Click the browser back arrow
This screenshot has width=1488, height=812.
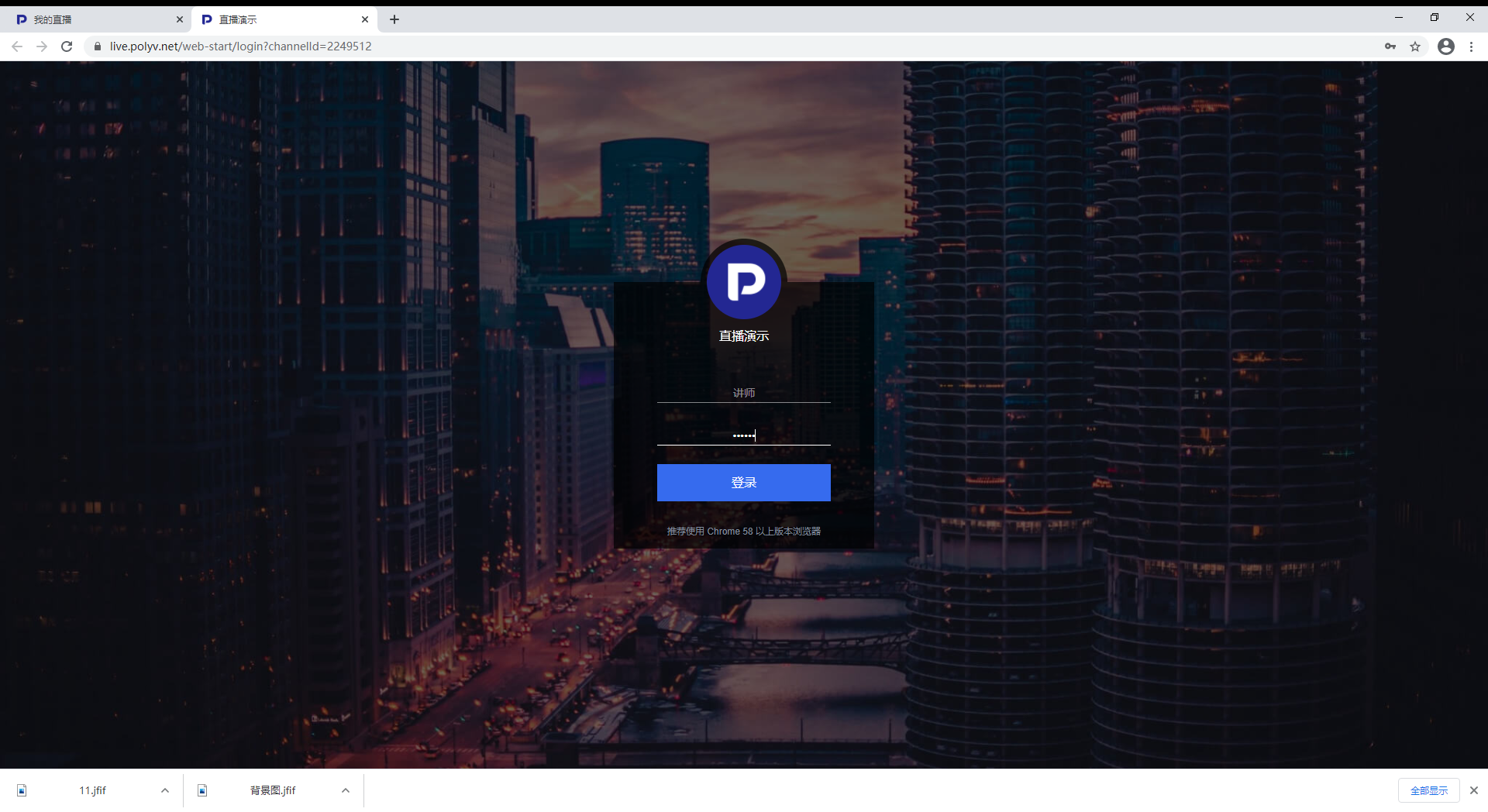(x=17, y=46)
